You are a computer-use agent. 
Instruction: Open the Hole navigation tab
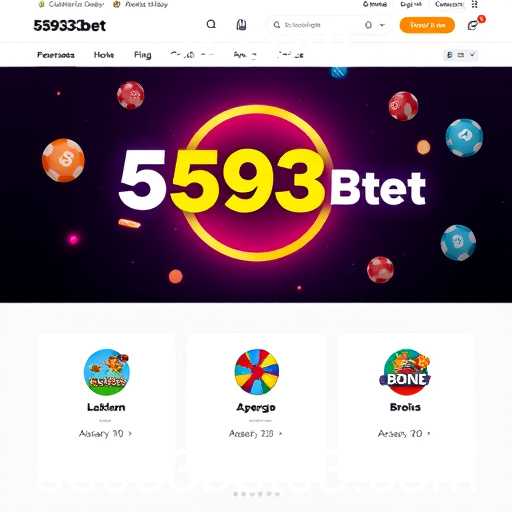click(104, 55)
